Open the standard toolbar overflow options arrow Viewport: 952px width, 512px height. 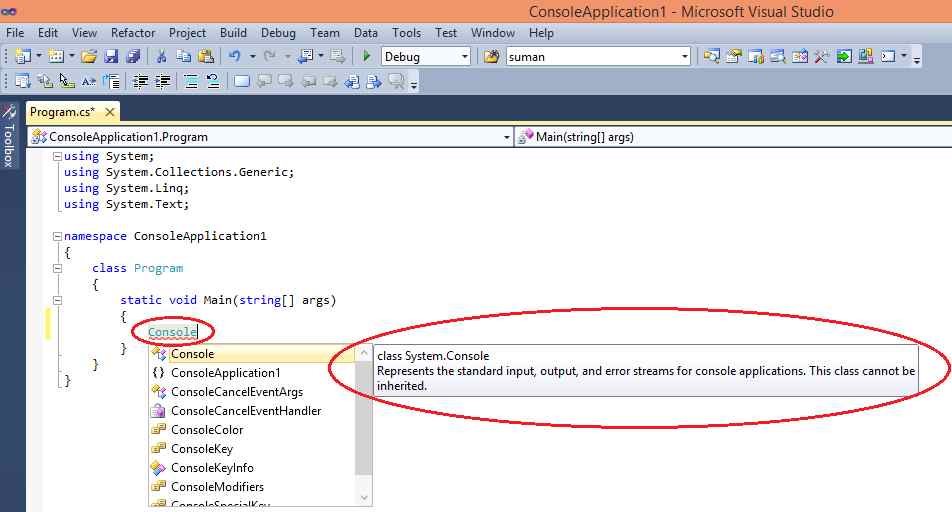point(917,58)
